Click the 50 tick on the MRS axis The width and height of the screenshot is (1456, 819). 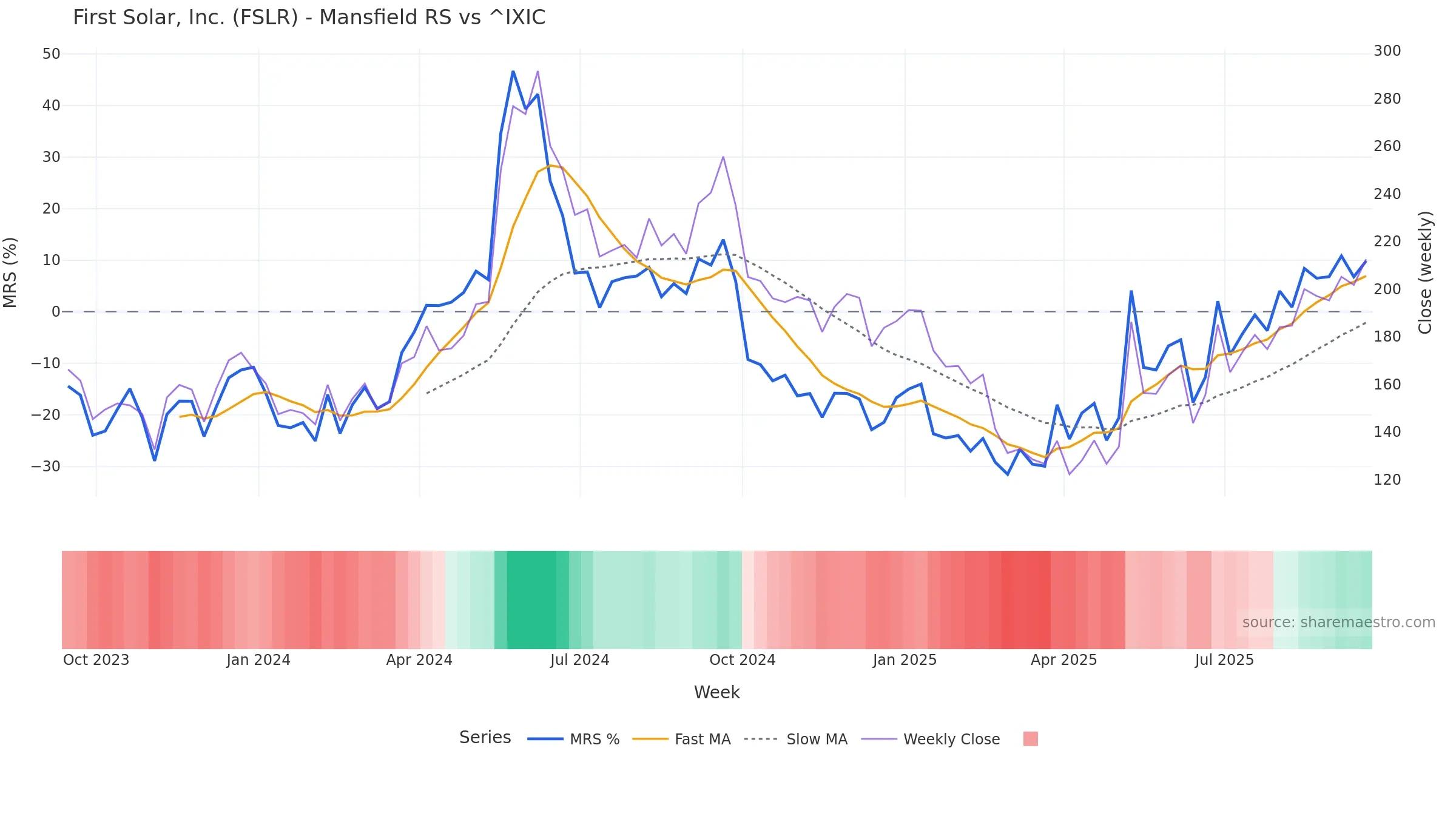click(x=51, y=54)
